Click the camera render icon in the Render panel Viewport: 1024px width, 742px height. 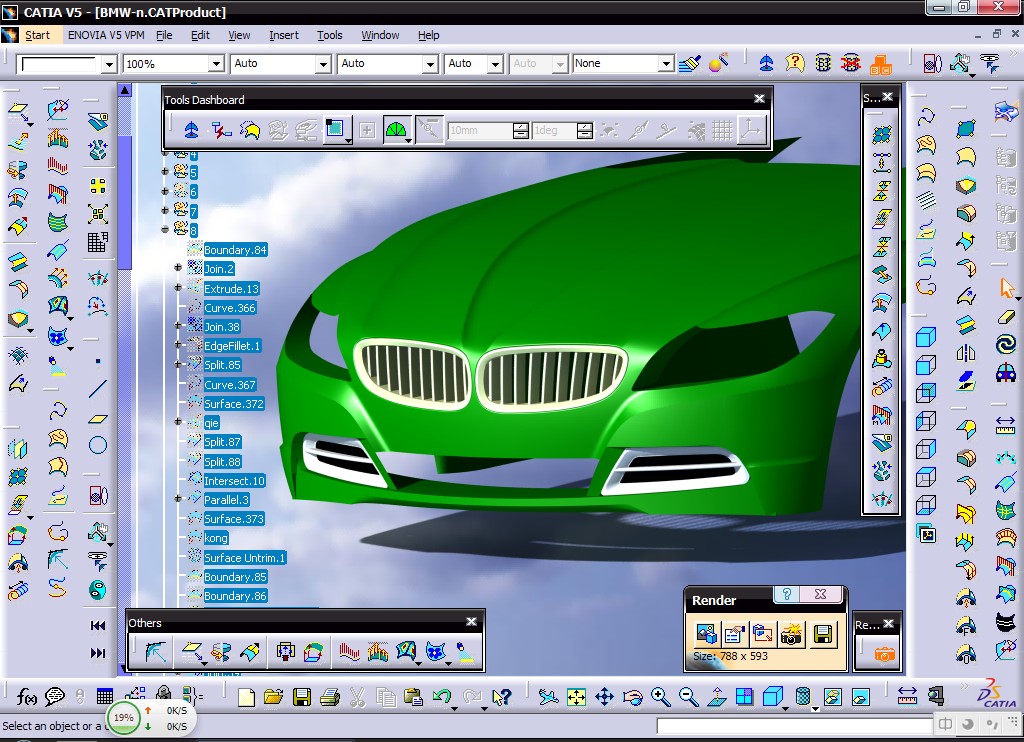[790, 634]
